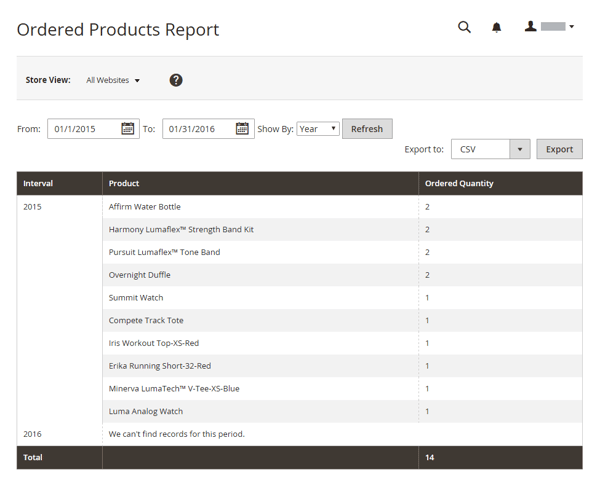This screenshot has width=600, height=486.
Task: Select the Luma Analog Watch row
Action: pos(146,411)
